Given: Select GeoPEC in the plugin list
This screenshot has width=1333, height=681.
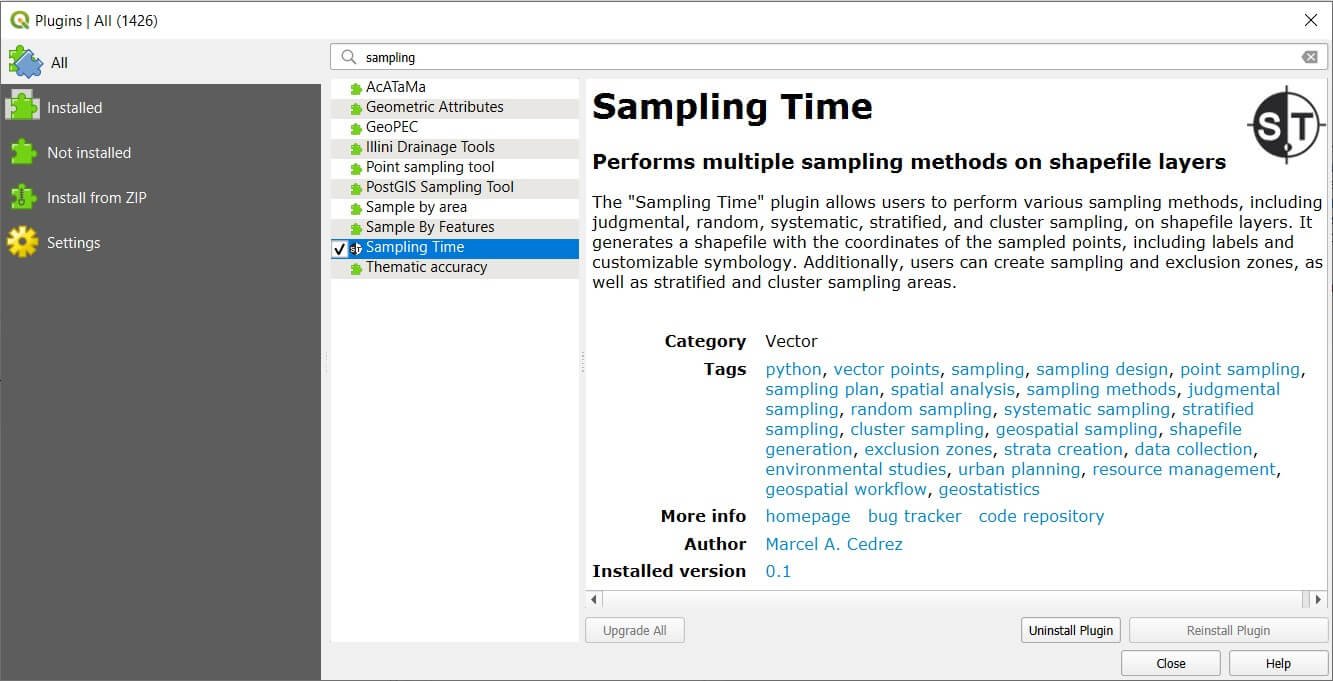Looking at the screenshot, I should (x=455, y=128).
